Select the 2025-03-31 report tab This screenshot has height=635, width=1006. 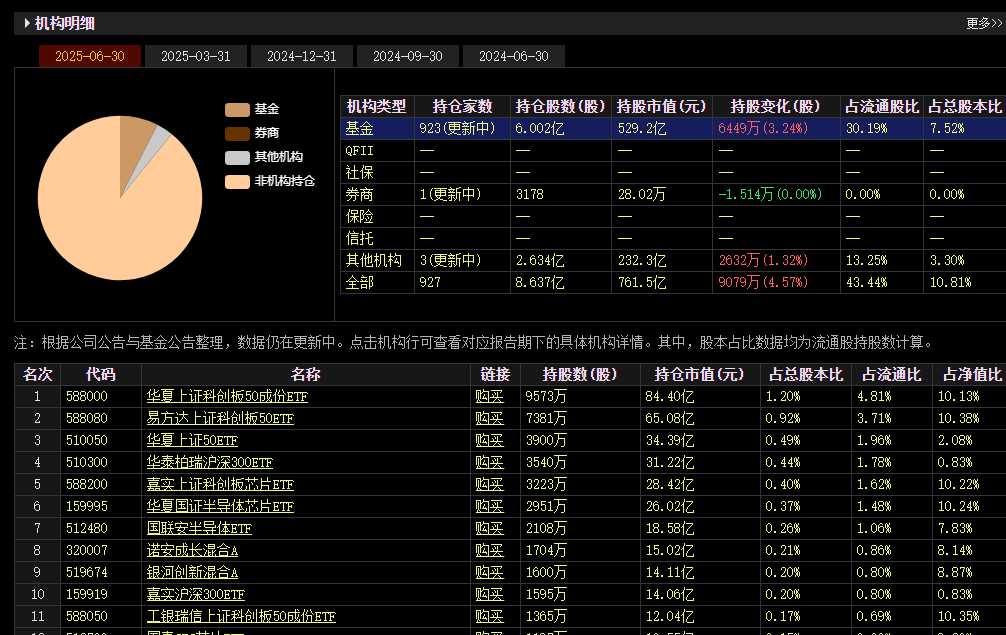pyautogui.click(x=196, y=56)
